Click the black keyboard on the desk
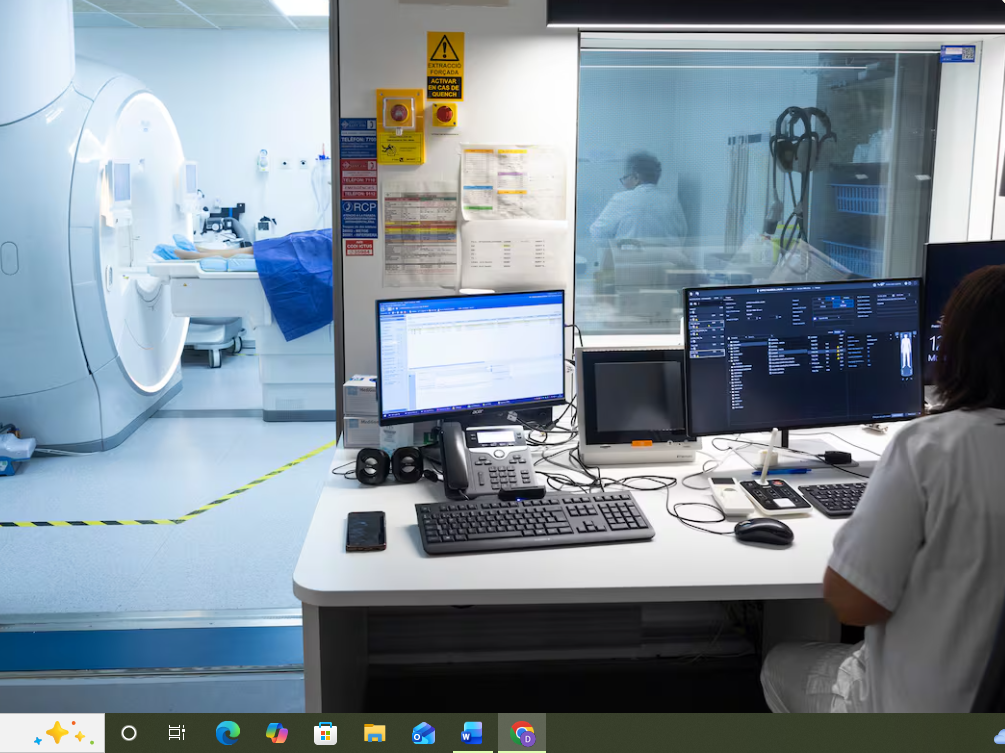Screen dimensions: 1005x753 click(534, 520)
